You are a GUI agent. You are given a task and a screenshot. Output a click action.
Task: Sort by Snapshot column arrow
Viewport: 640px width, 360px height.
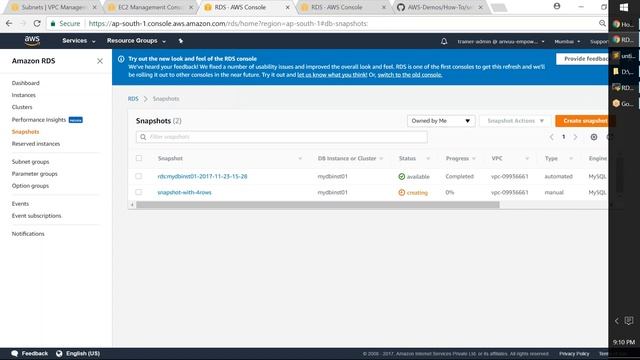(x=300, y=158)
